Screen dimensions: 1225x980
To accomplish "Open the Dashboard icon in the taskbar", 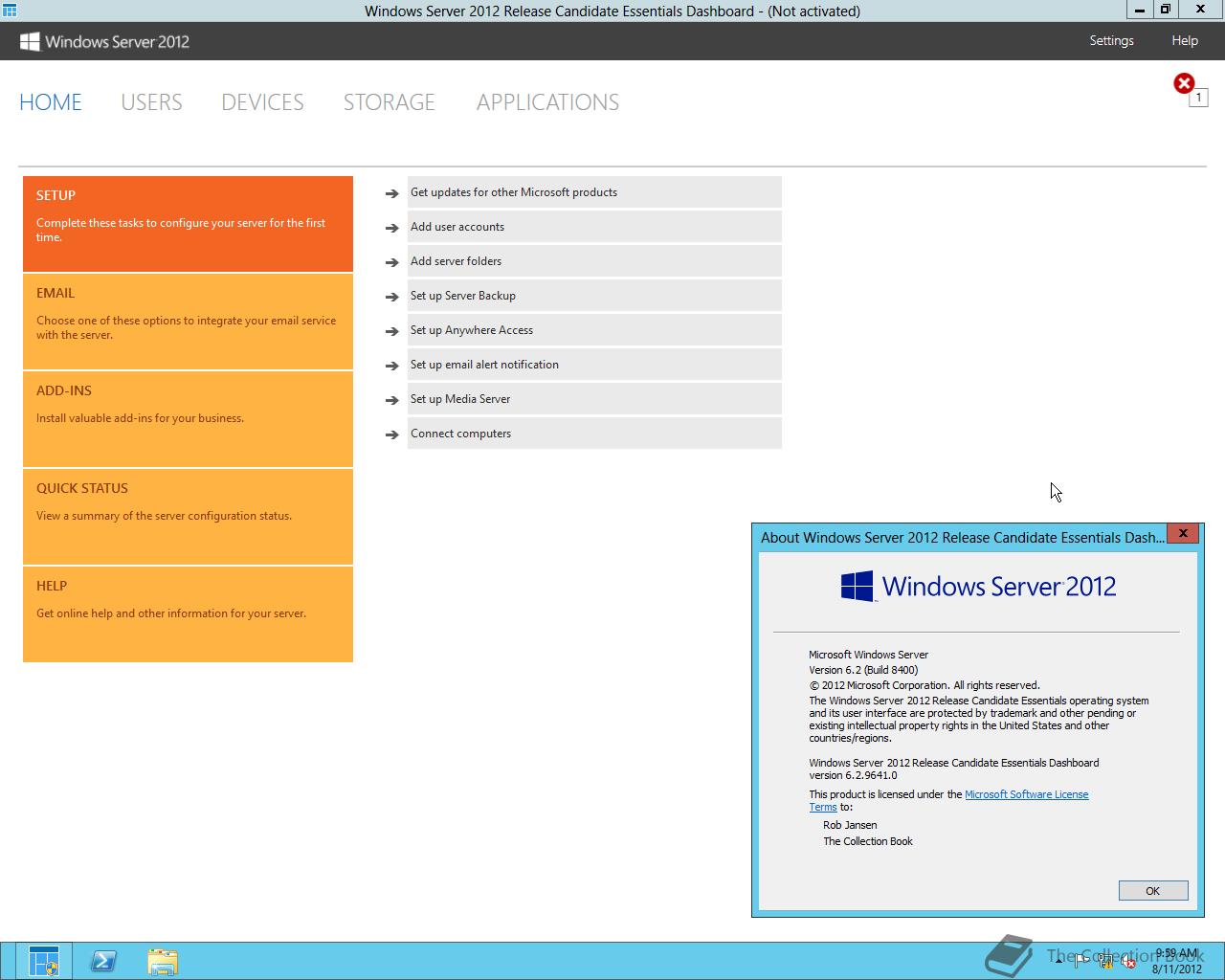I will [44, 961].
